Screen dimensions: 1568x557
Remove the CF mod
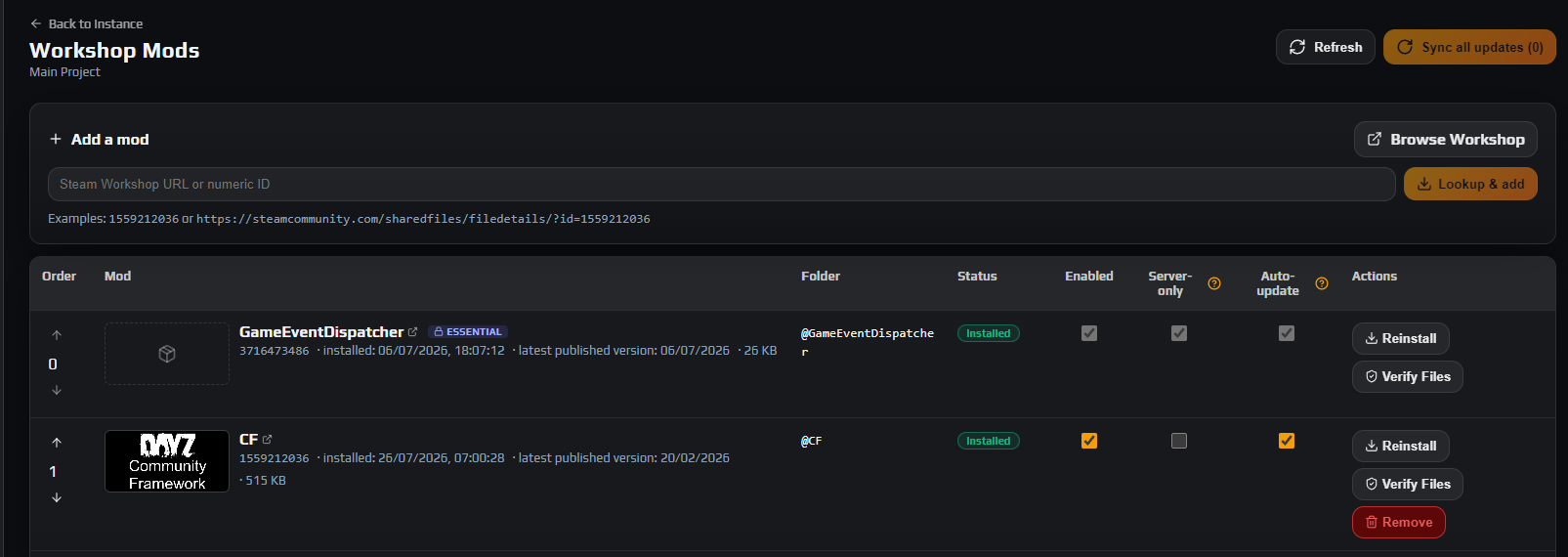tap(1398, 522)
